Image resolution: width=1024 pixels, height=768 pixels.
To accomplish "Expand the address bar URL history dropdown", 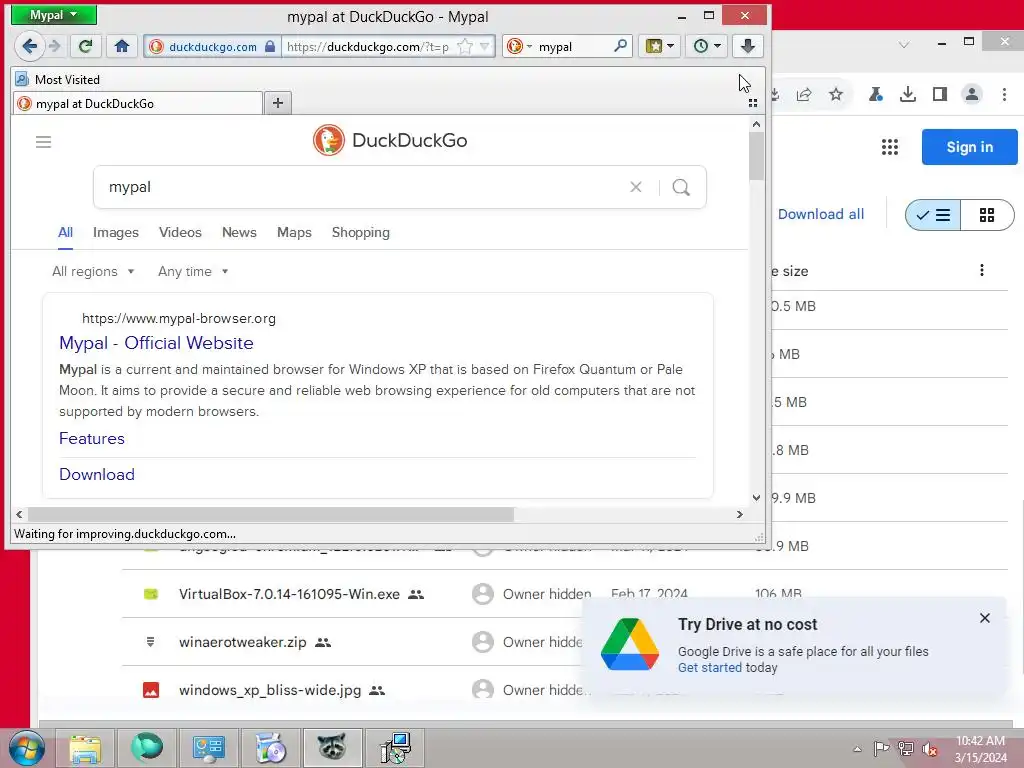I will 484,46.
